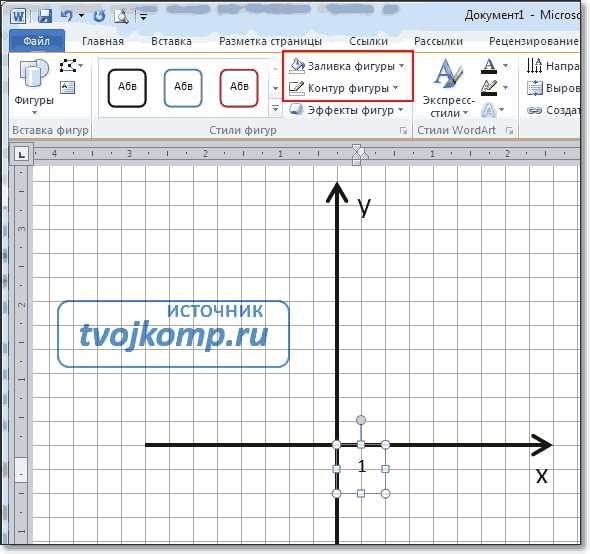Open the Фигуры shapes gallery
Screen dimensions: 590x554
tap(34, 87)
